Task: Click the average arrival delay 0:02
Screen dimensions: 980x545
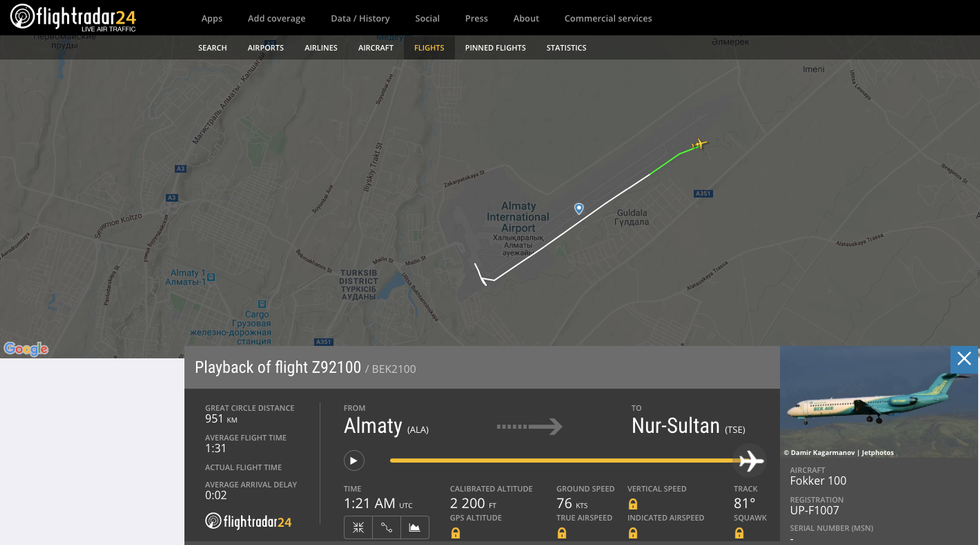Action: (216, 495)
